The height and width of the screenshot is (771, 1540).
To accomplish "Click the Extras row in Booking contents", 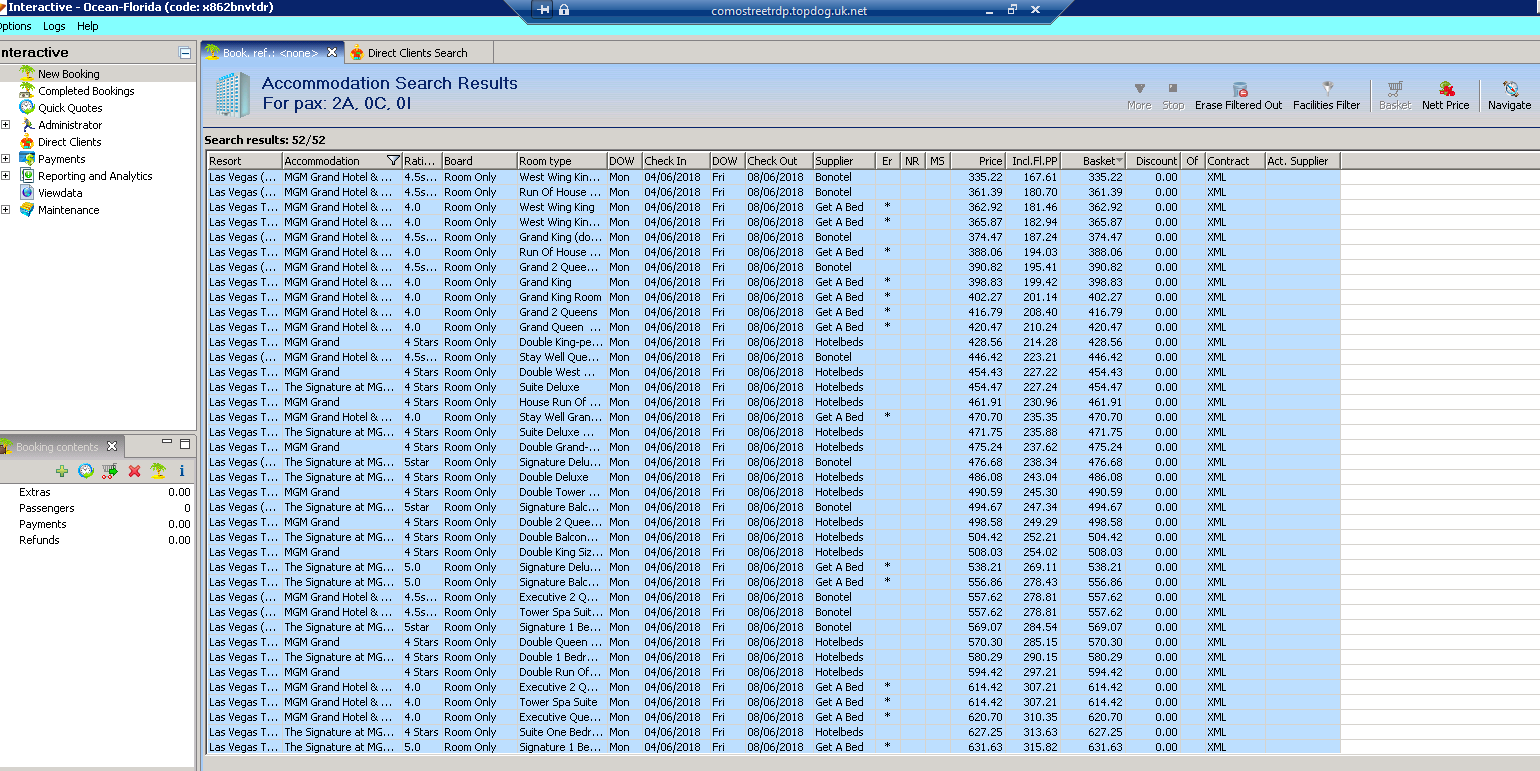I will (97, 492).
